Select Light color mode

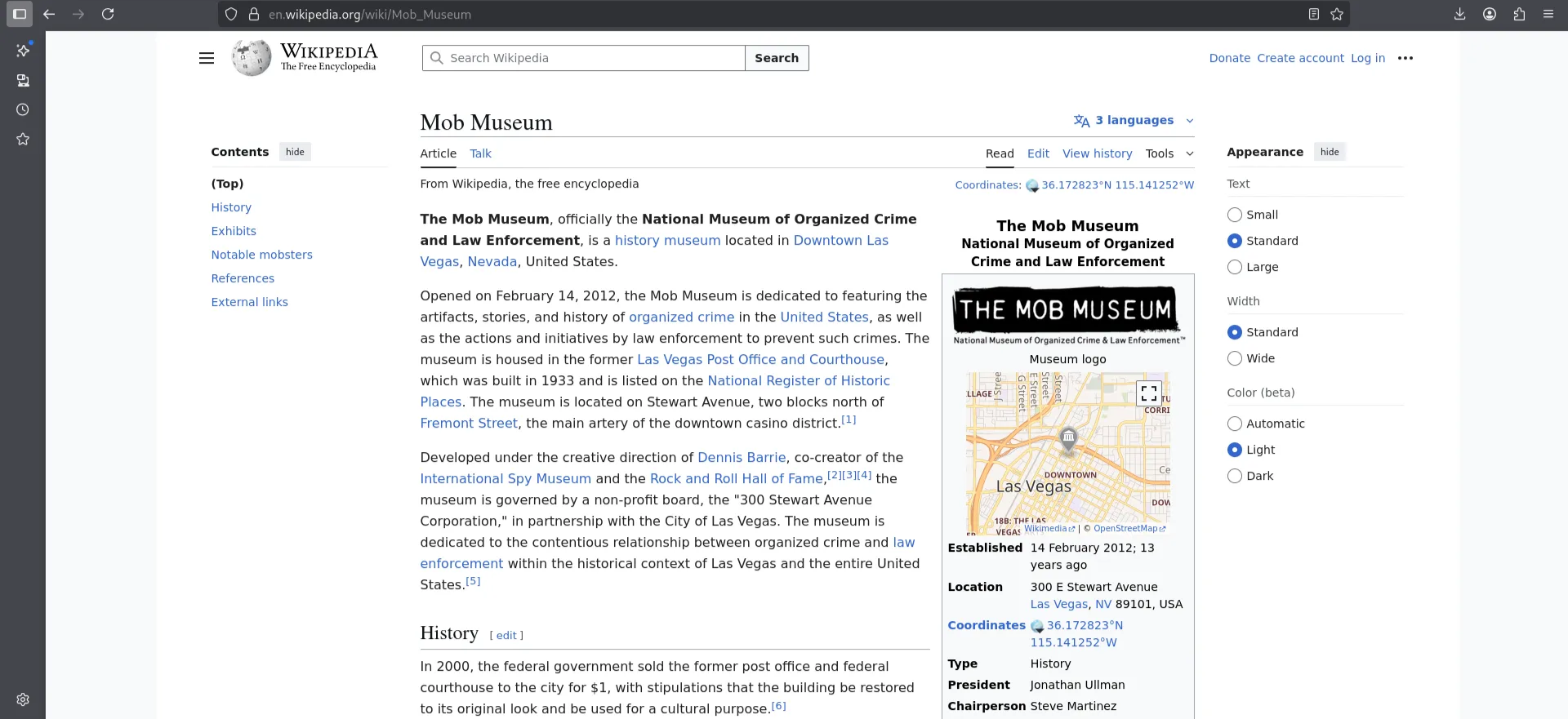point(1235,450)
